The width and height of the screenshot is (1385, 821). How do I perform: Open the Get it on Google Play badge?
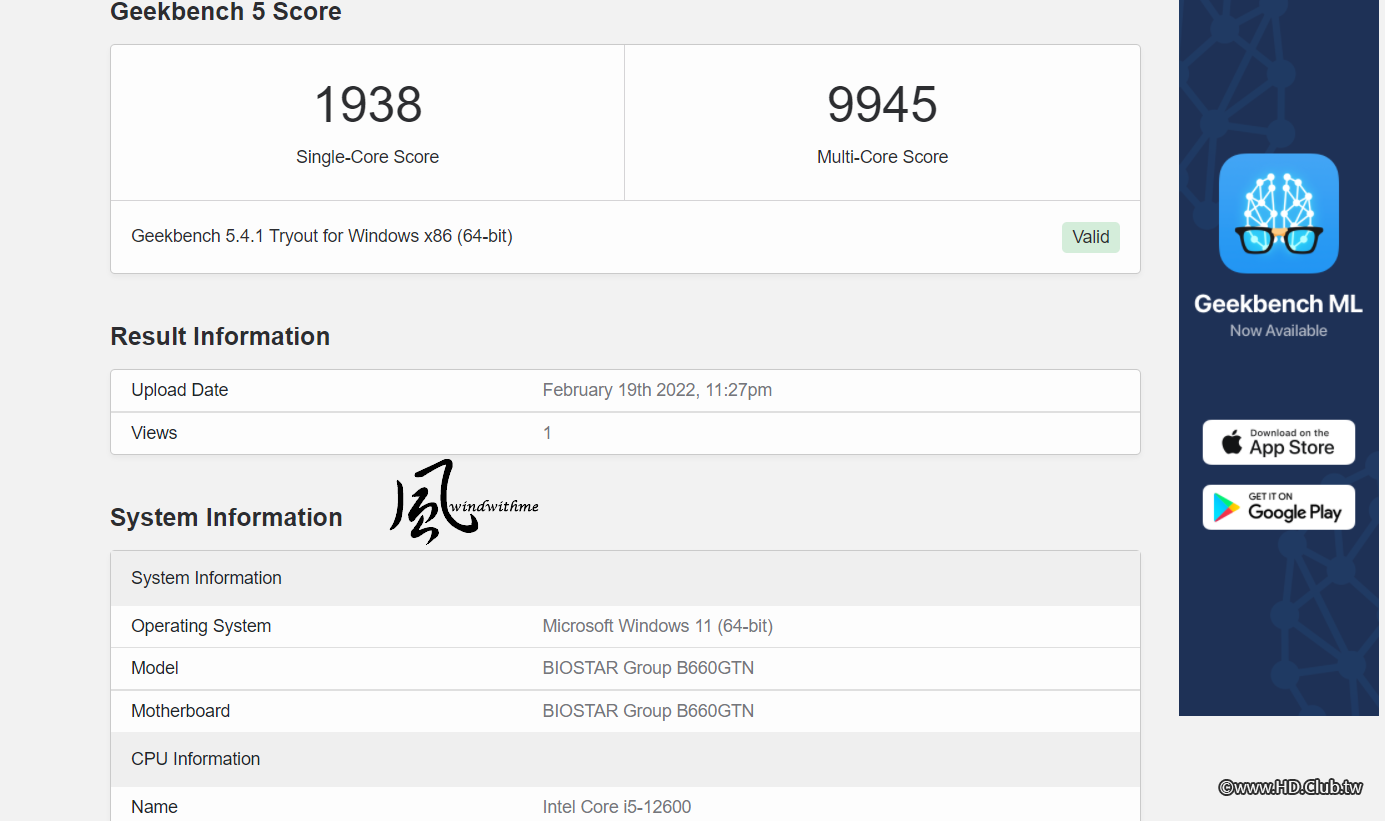tap(1278, 507)
